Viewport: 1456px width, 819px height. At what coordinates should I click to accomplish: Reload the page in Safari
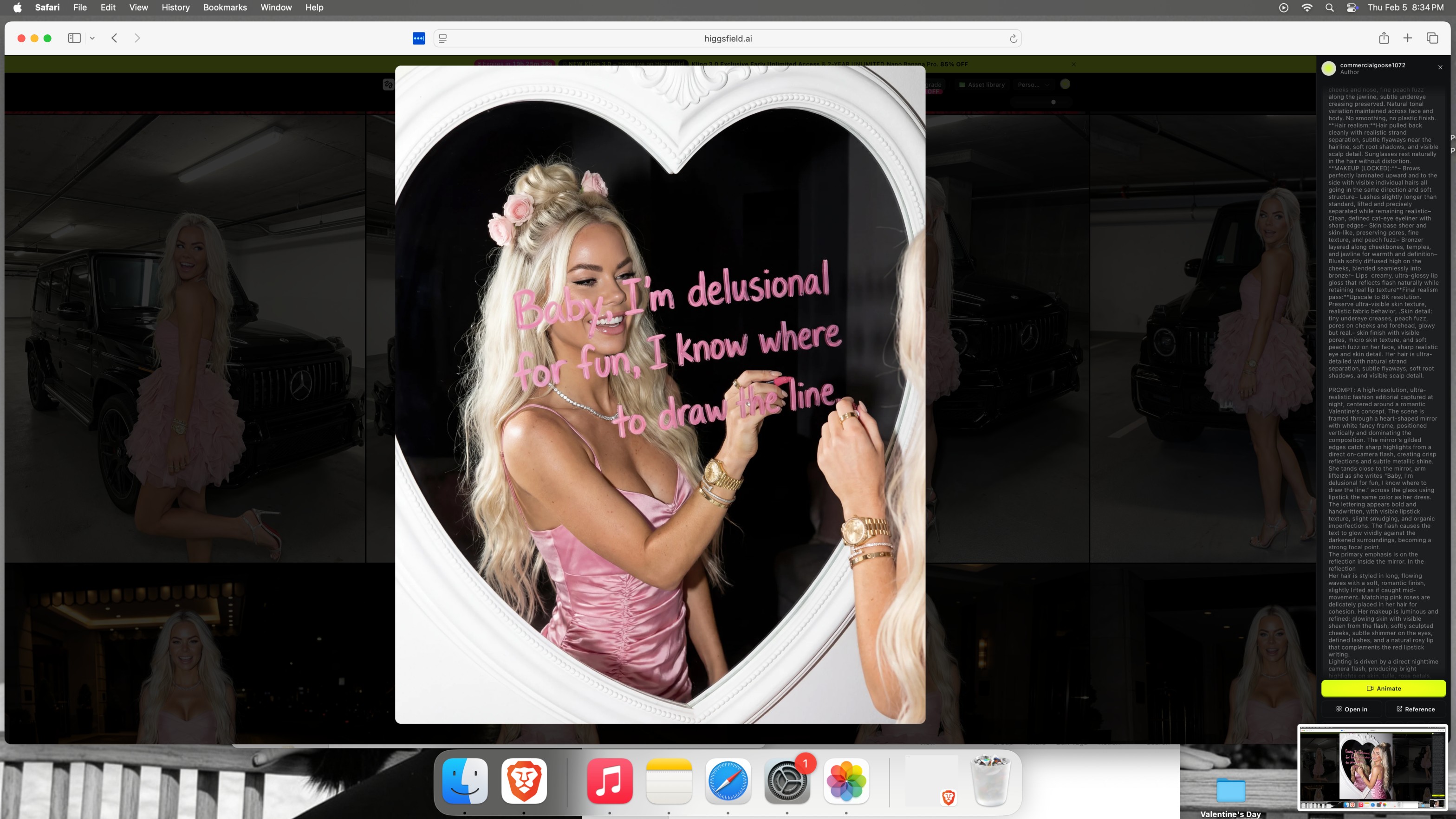(x=1013, y=39)
